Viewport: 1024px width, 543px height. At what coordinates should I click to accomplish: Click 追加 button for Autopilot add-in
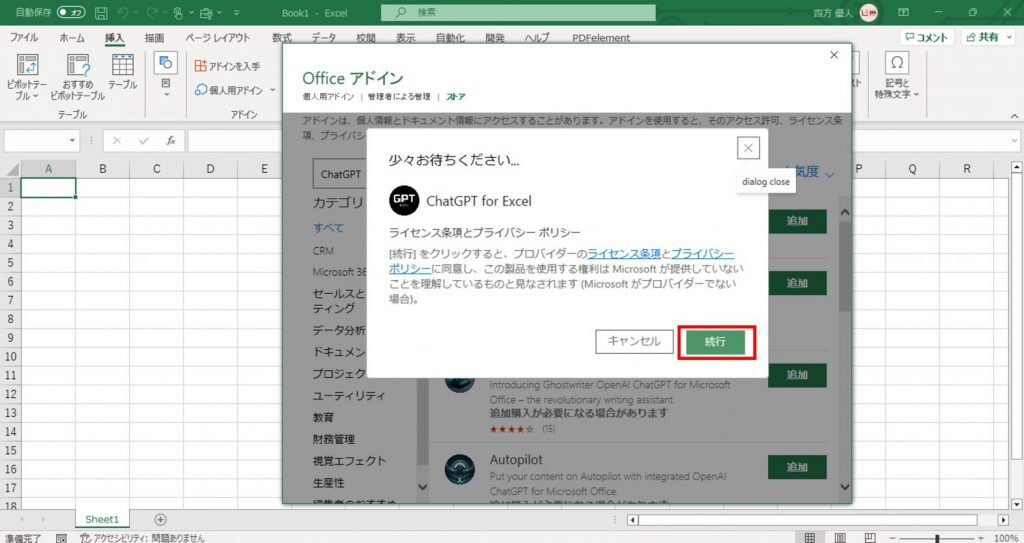point(797,467)
